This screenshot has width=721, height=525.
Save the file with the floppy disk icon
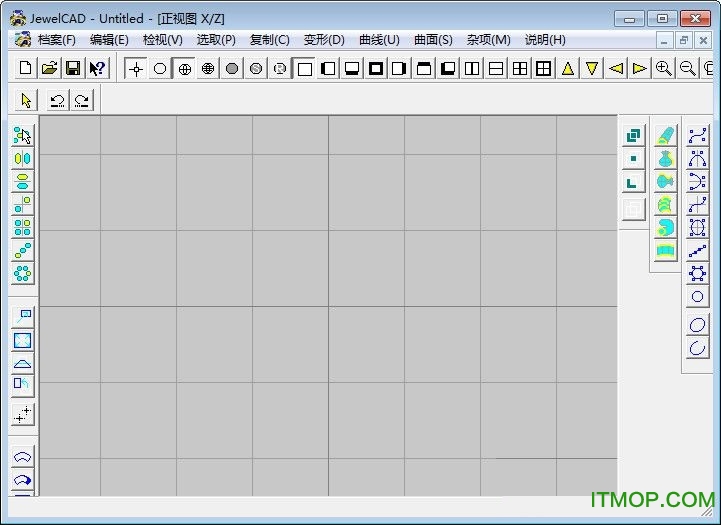point(74,68)
